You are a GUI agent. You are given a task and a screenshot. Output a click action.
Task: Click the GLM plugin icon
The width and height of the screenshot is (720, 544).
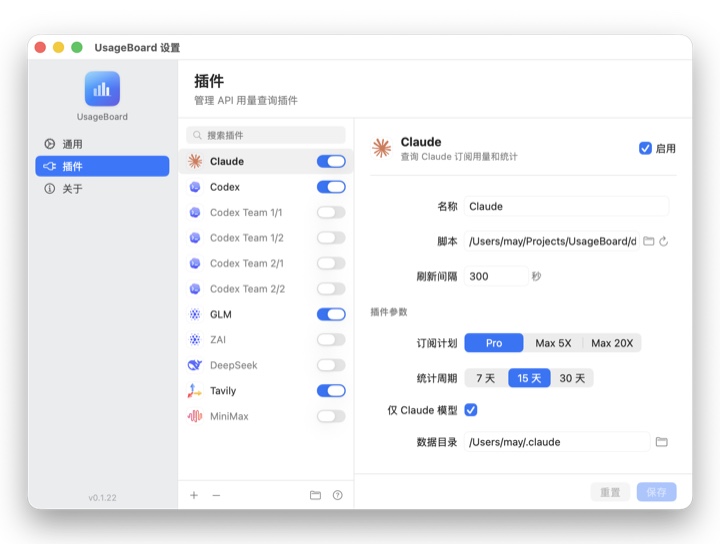click(x=195, y=314)
